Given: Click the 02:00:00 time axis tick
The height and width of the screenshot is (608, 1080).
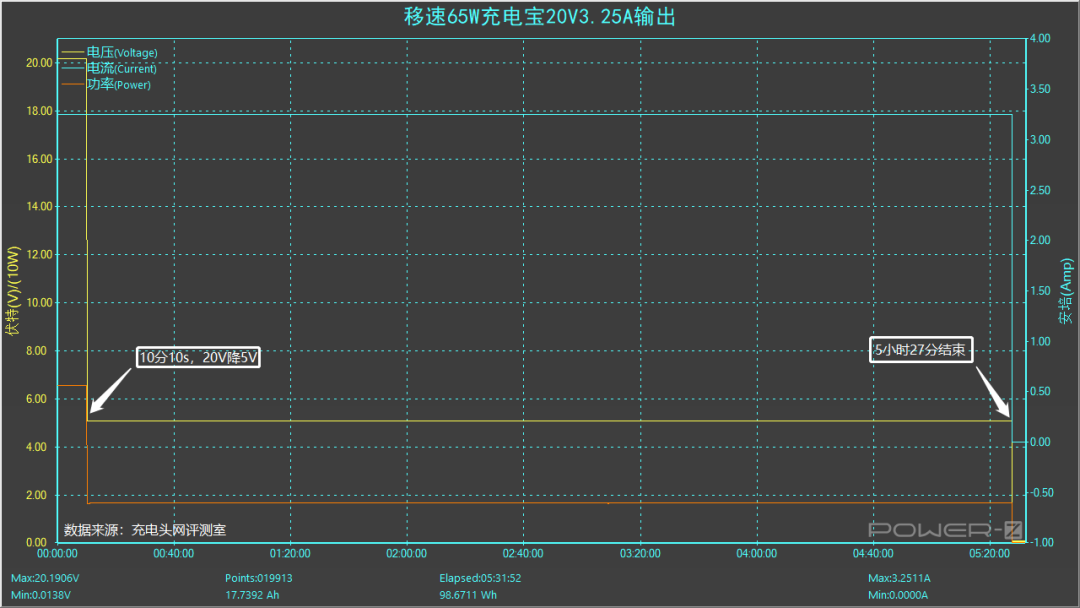Looking at the screenshot, I should click(x=406, y=554).
